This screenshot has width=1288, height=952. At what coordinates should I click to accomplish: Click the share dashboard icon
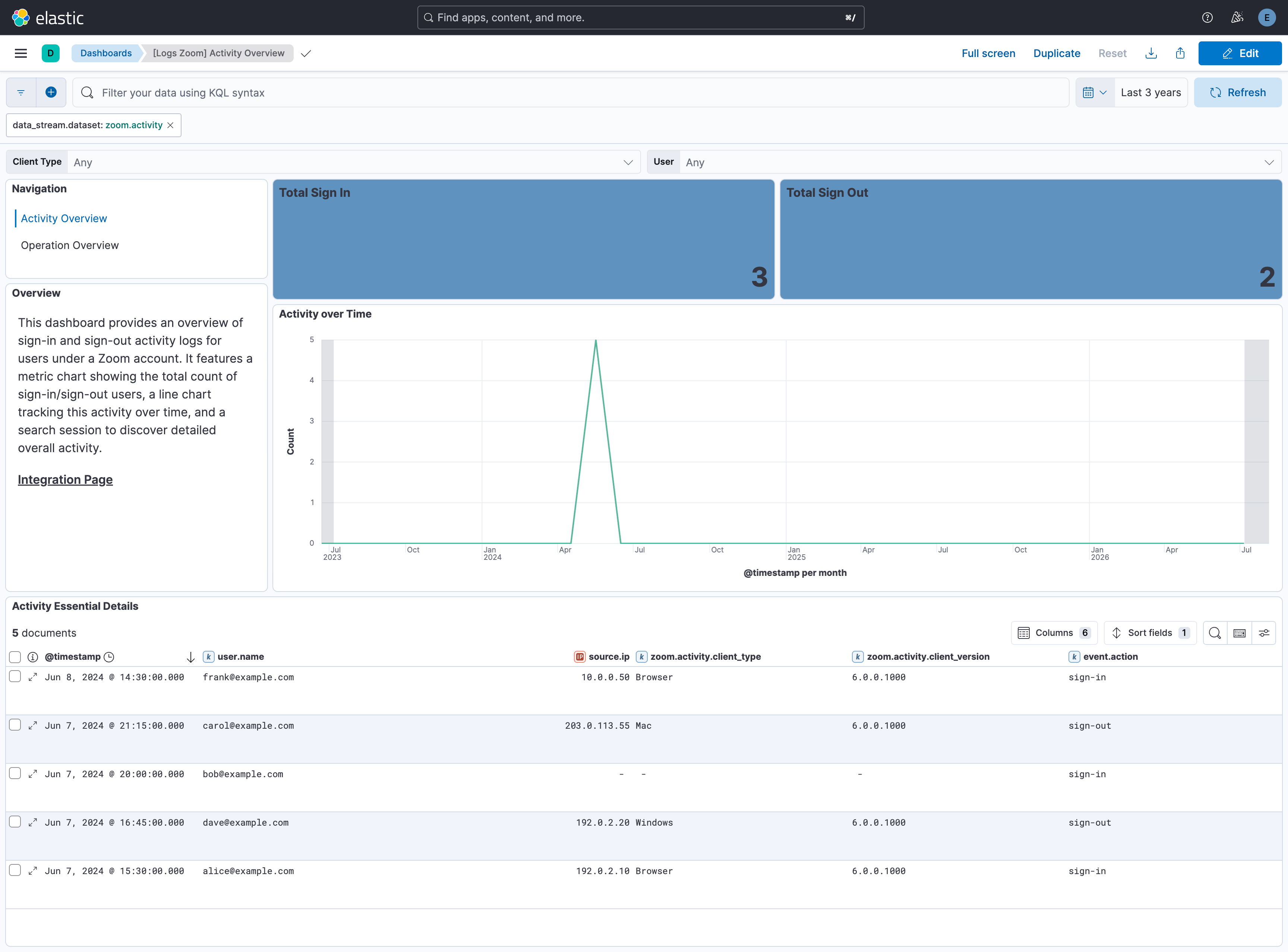click(1180, 53)
